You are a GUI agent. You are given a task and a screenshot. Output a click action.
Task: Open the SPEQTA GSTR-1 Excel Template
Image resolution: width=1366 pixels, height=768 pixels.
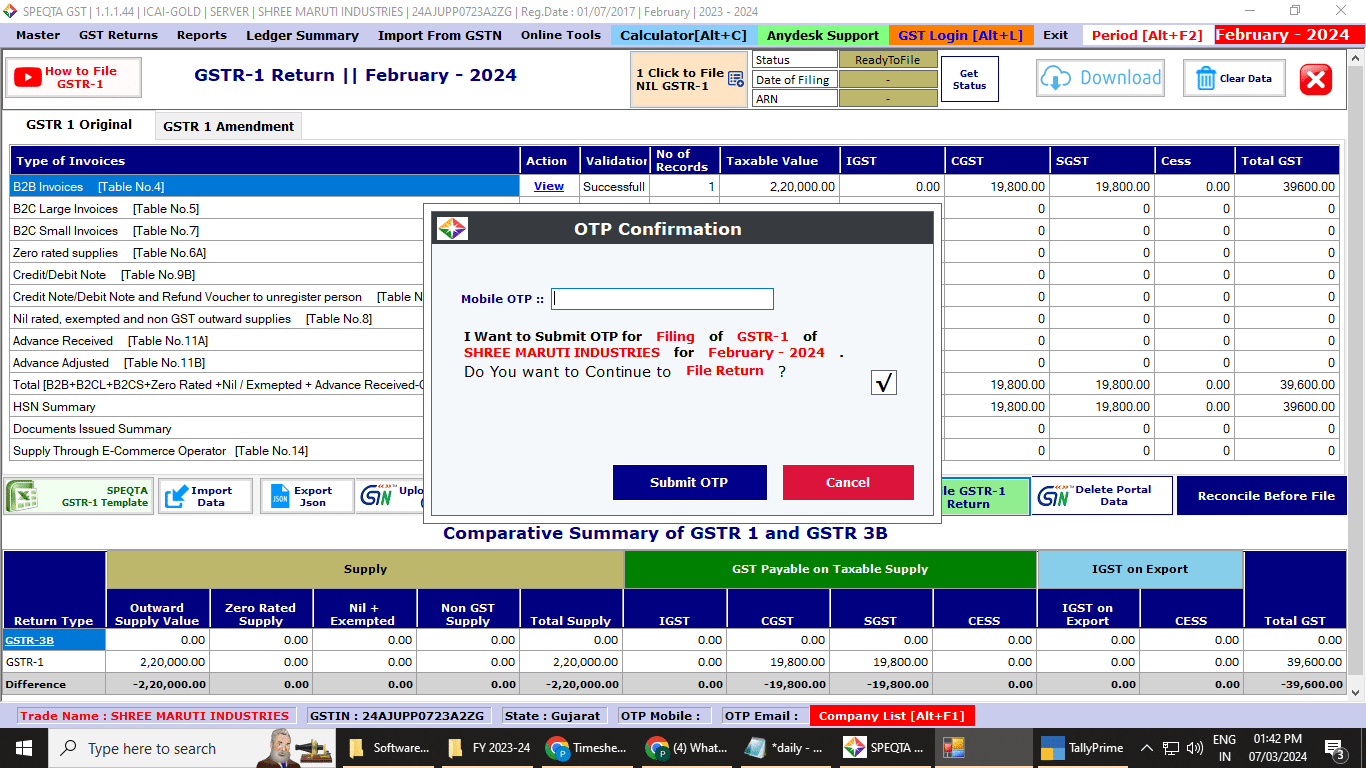click(x=78, y=496)
